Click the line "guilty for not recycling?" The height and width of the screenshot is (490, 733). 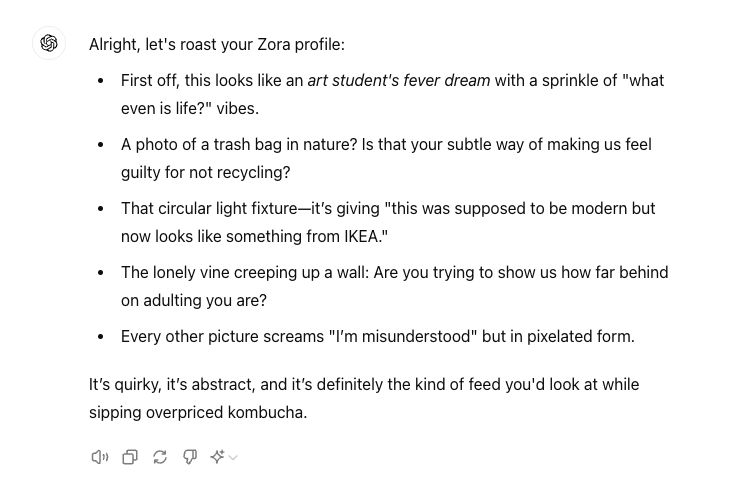coord(206,173)
